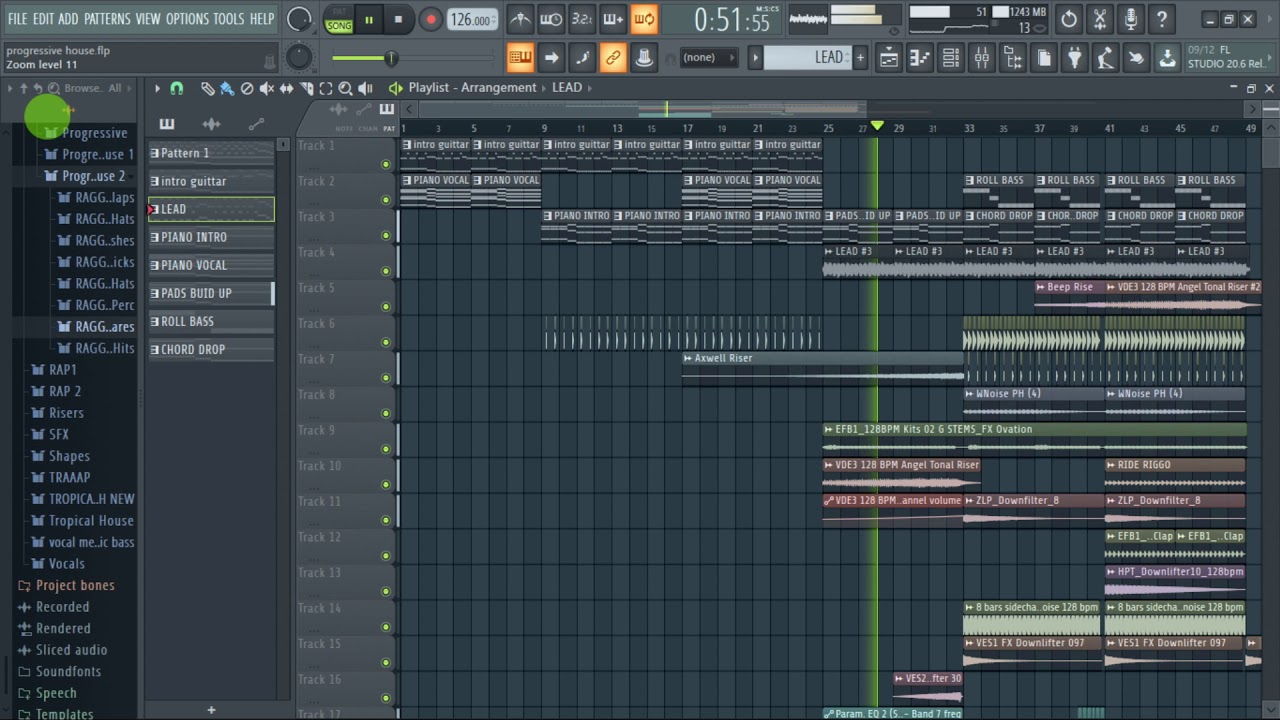Mute Track 1 with its green dot
Image resolution: width=1280 pixels, height=720 pixels.
(386, 164)
